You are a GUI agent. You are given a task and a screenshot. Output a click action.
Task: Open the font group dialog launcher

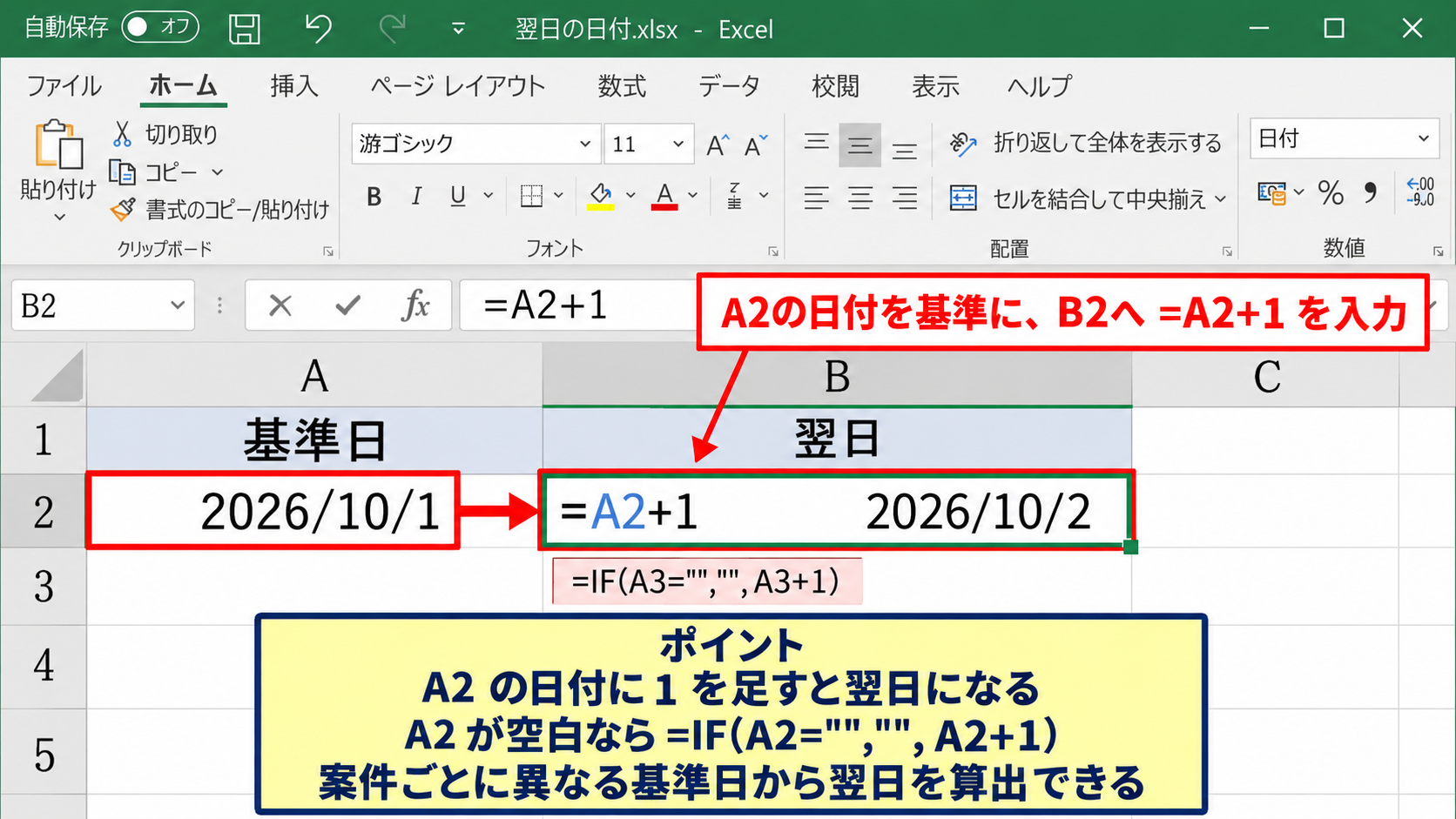coord(773,252)
